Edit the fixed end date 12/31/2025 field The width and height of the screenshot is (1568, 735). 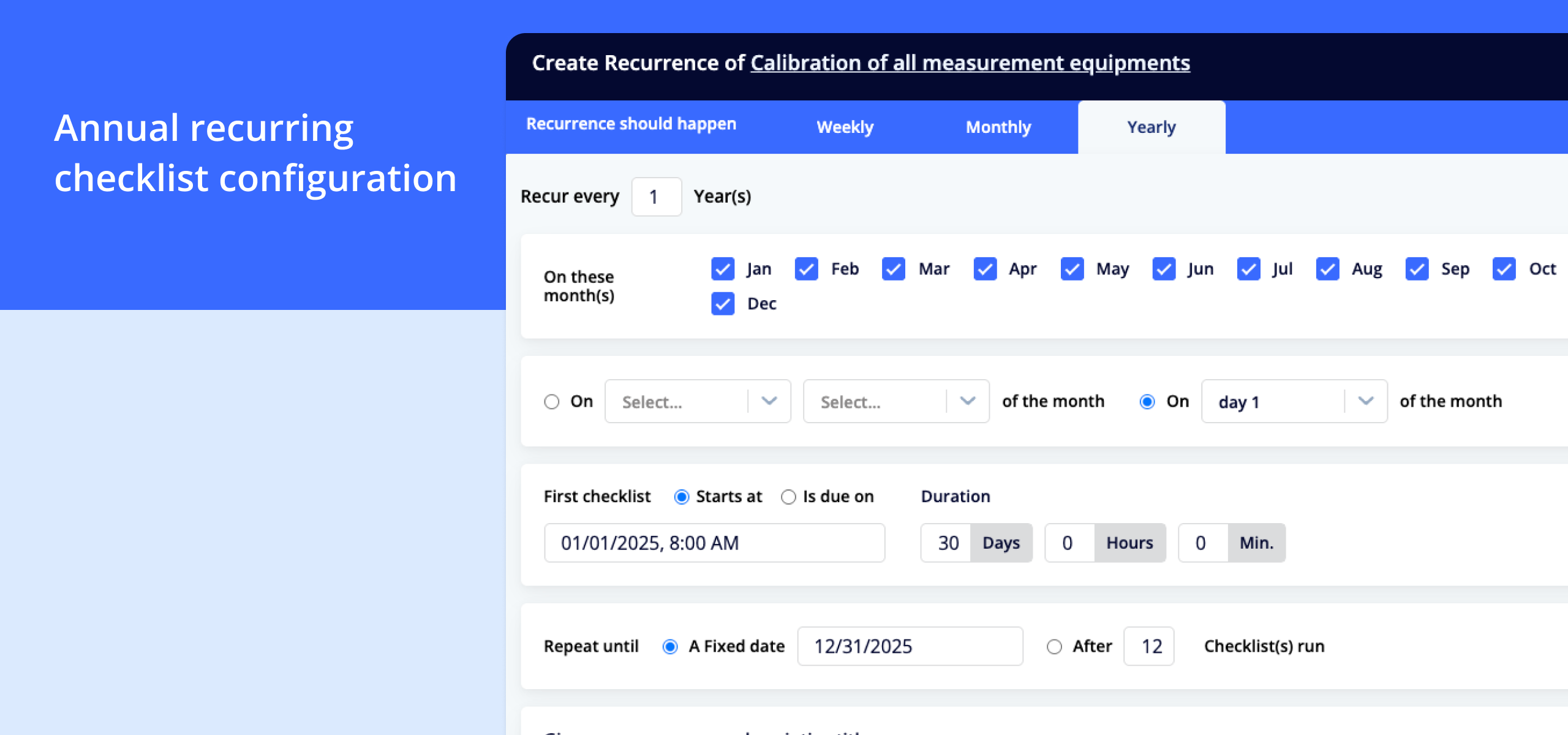[910, 646]
